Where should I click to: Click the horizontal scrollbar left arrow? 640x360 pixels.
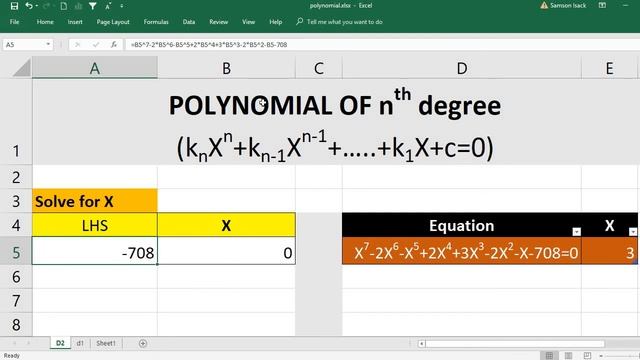pyautogui.click(x=422, y=344)
